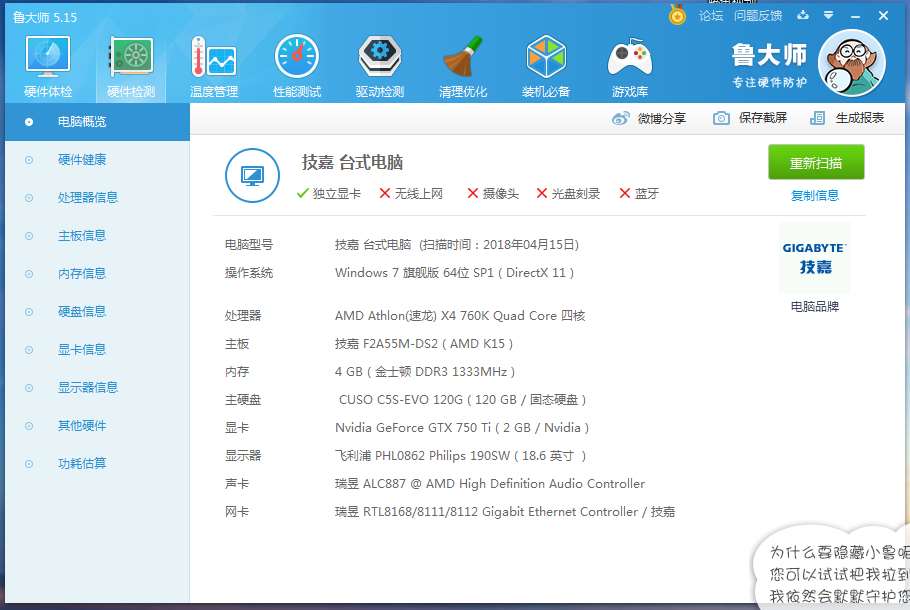The height and width of the screenshot is (610, 910).
Task: Click the 鲁大师 专注硬件防护 logo text
Action: 769,65
